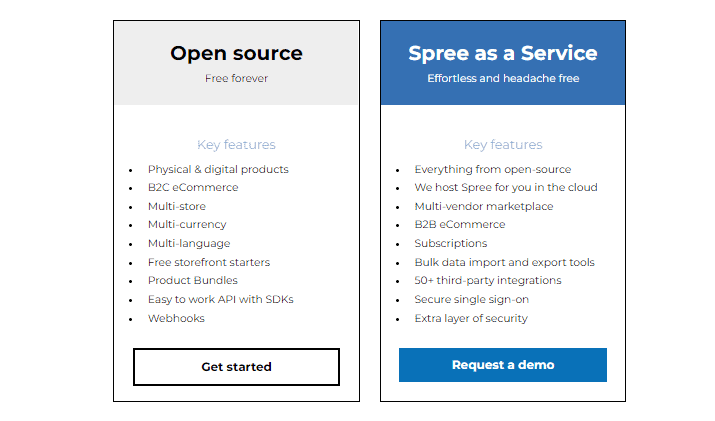Click the Request a demo button
The image size is (715, 421).
point(503,365)
